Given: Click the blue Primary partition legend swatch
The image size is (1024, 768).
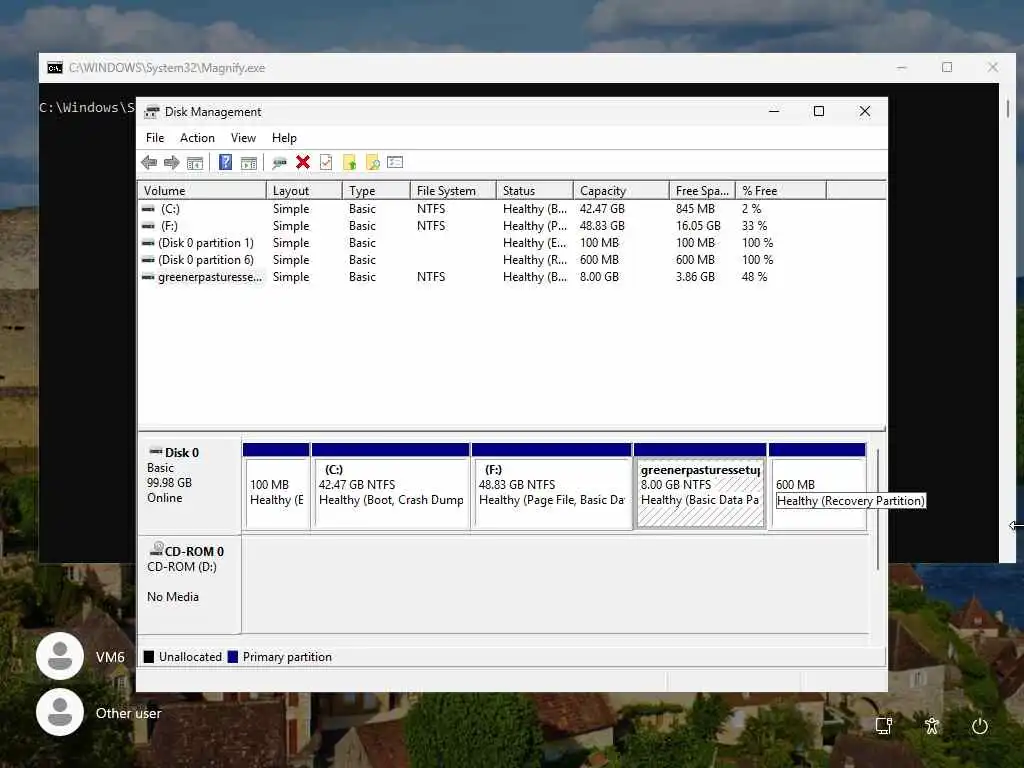Looking at the screenshot, I should [x=232, y=657].
